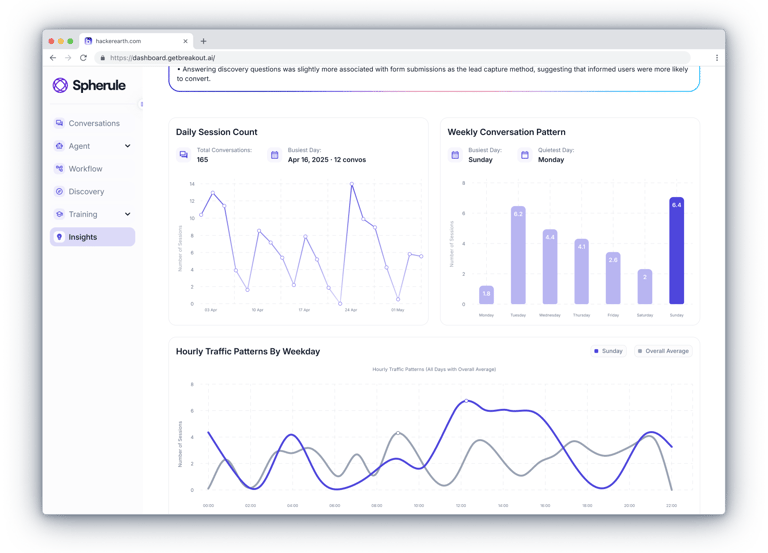Click the Sunday line peak marker near 12:00
This screenshot has width=768, height=553.
click(466, 401)
